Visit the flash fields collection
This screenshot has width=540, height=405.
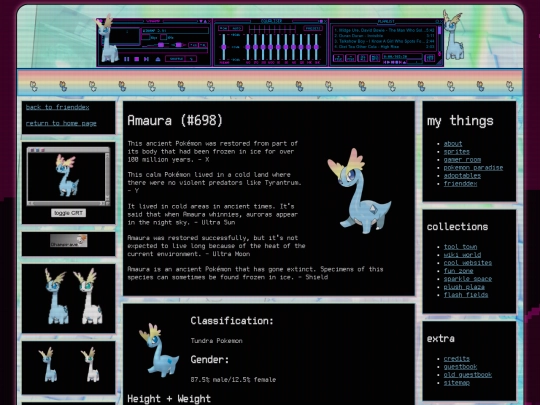click(466, 294)
